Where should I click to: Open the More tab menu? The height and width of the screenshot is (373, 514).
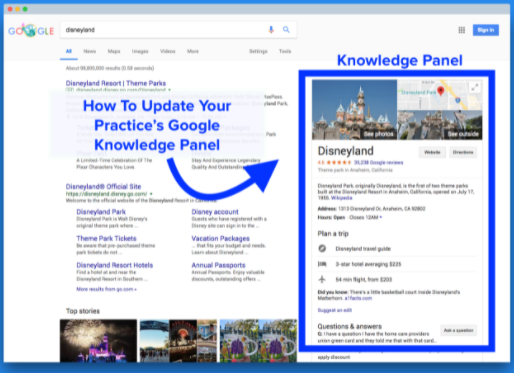pos(193,51)
